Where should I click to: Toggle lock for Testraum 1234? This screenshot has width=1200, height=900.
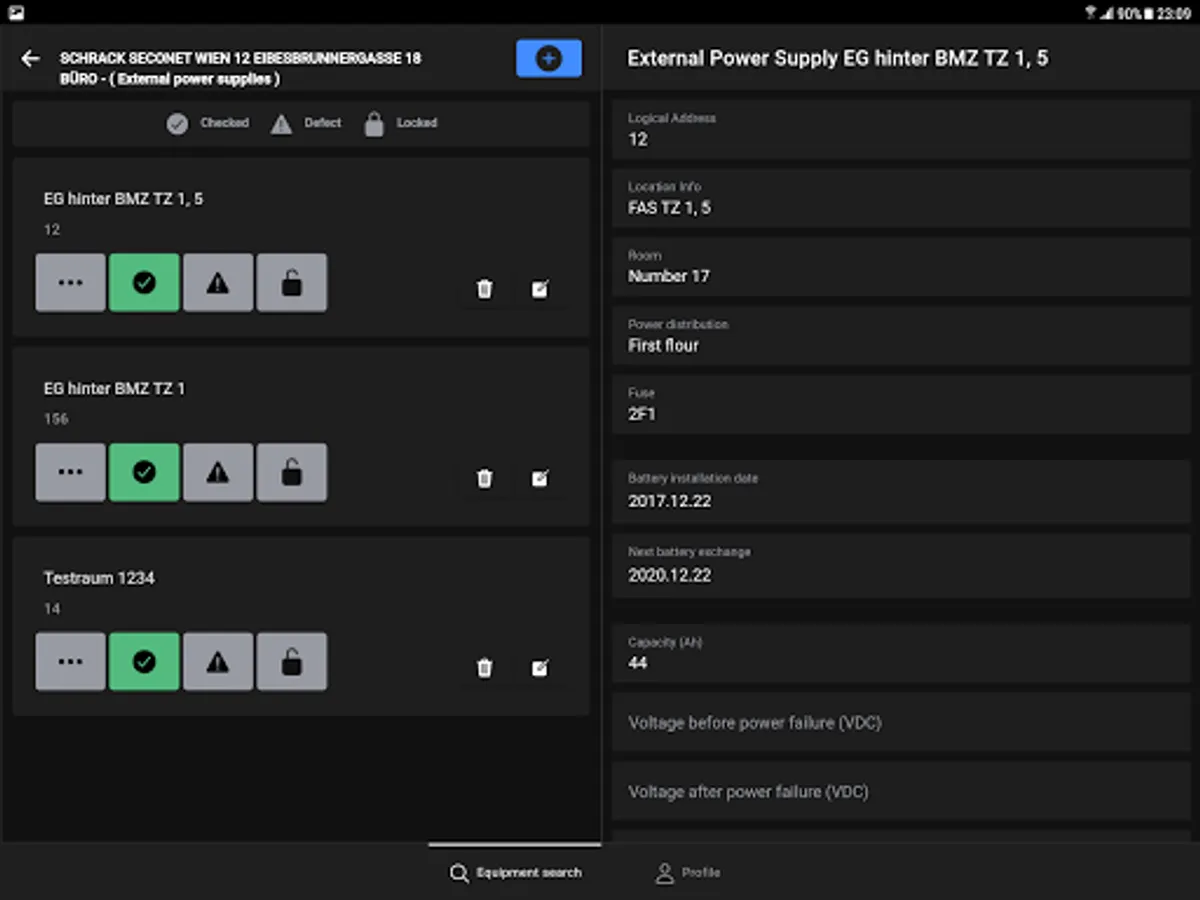291,662
